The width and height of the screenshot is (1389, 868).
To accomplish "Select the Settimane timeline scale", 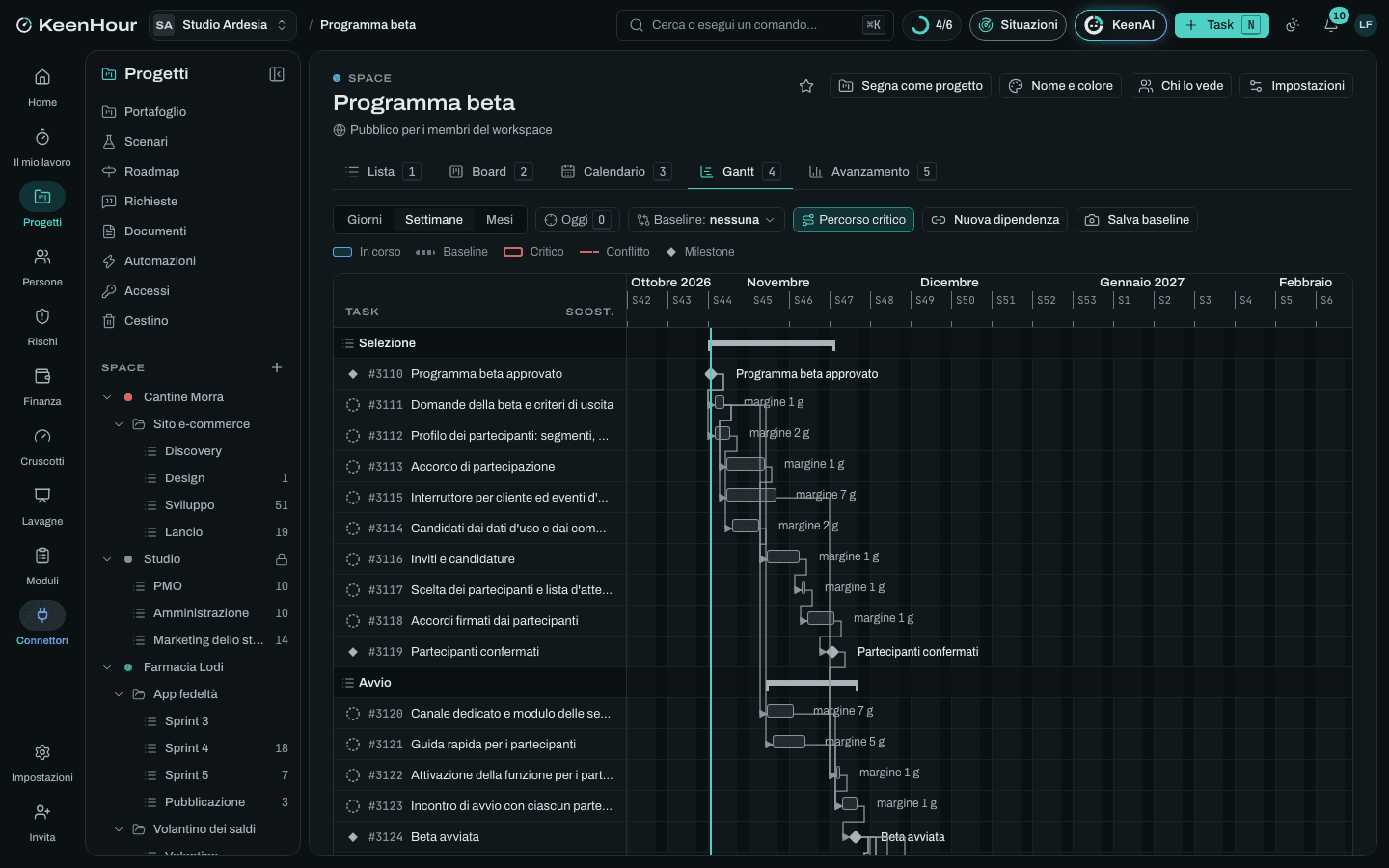I will tap(434, 220).
